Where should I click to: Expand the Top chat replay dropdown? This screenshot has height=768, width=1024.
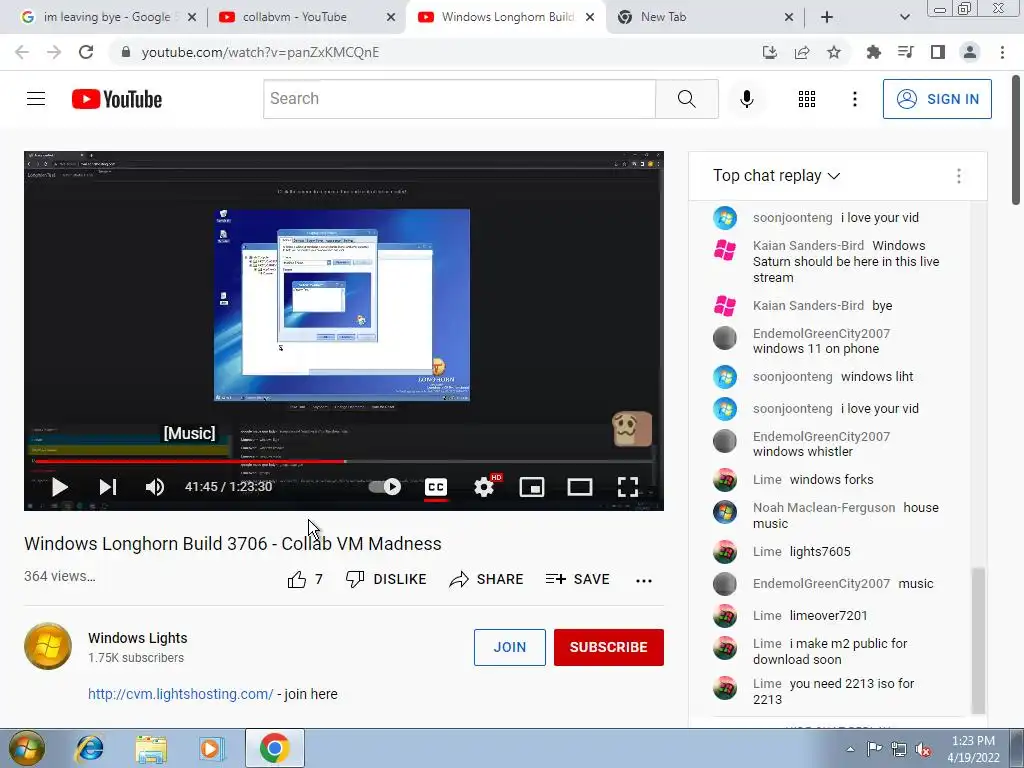coord(776,176)
